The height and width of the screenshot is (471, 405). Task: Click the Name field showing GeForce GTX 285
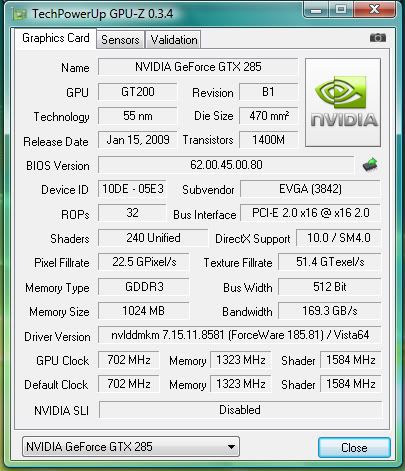pyautogui.click(x=198, y=67)
